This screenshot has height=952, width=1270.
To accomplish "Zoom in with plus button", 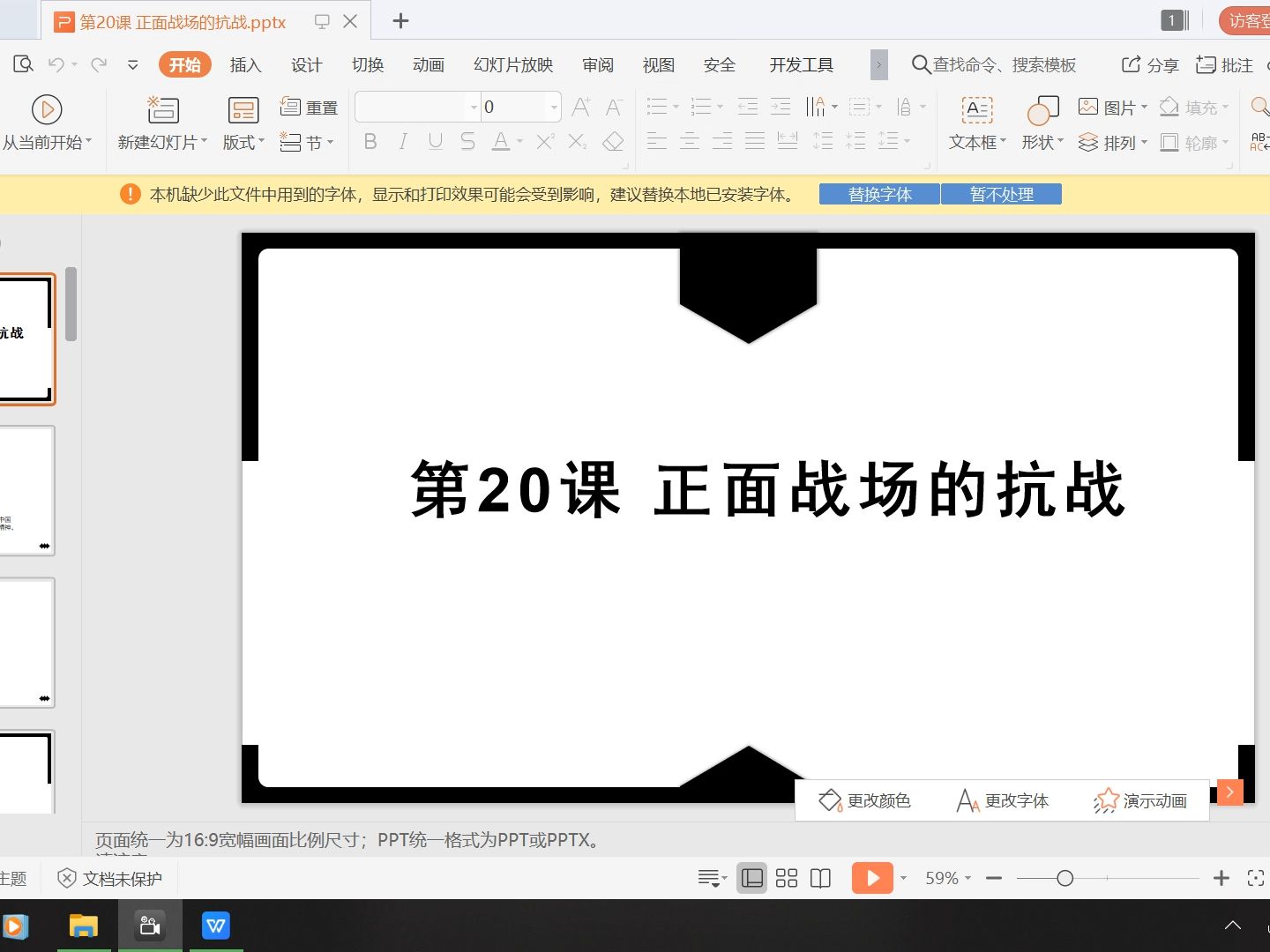I will (x=1221, y=878).
